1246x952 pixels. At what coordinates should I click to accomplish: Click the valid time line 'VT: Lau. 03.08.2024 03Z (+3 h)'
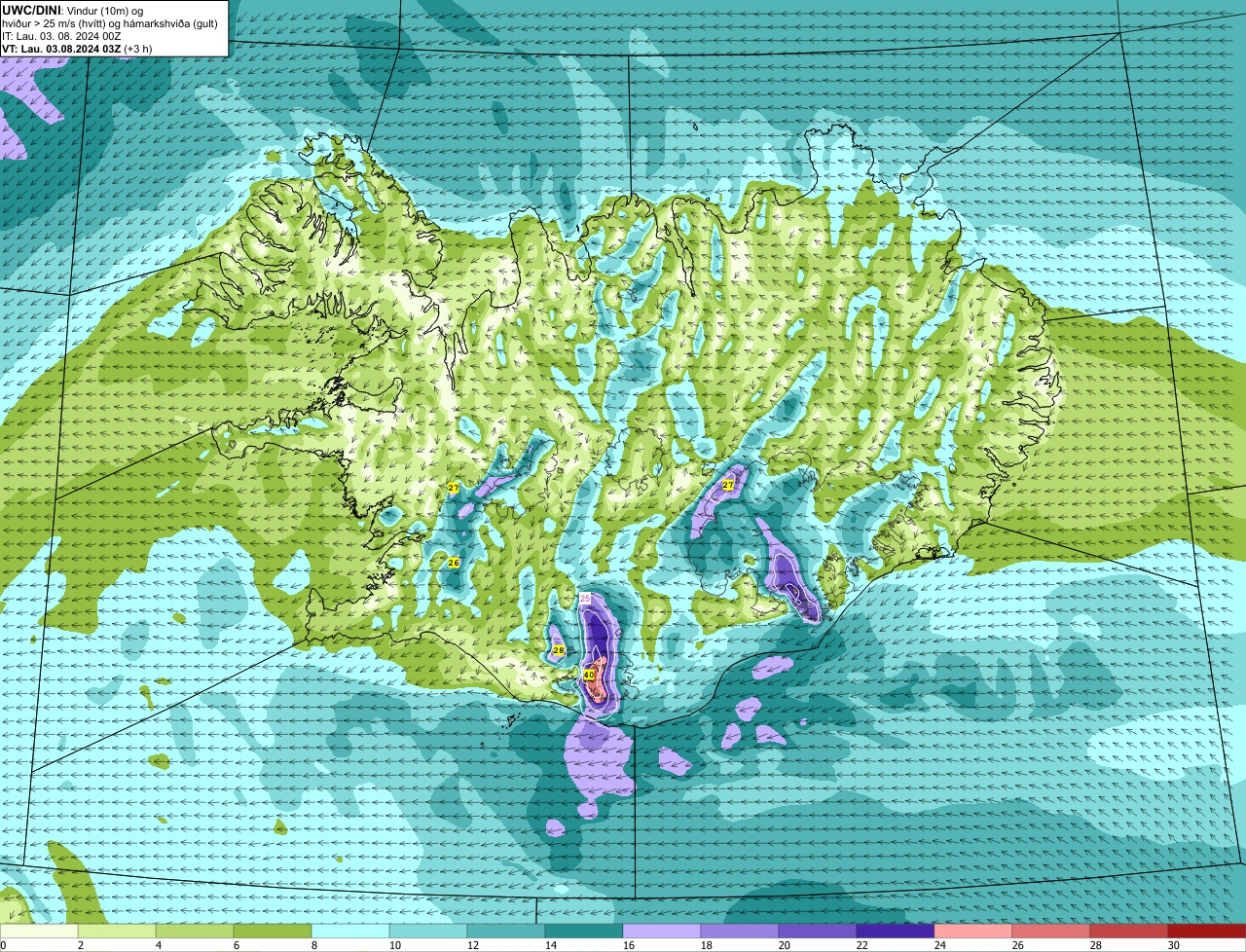coord(77,49)
